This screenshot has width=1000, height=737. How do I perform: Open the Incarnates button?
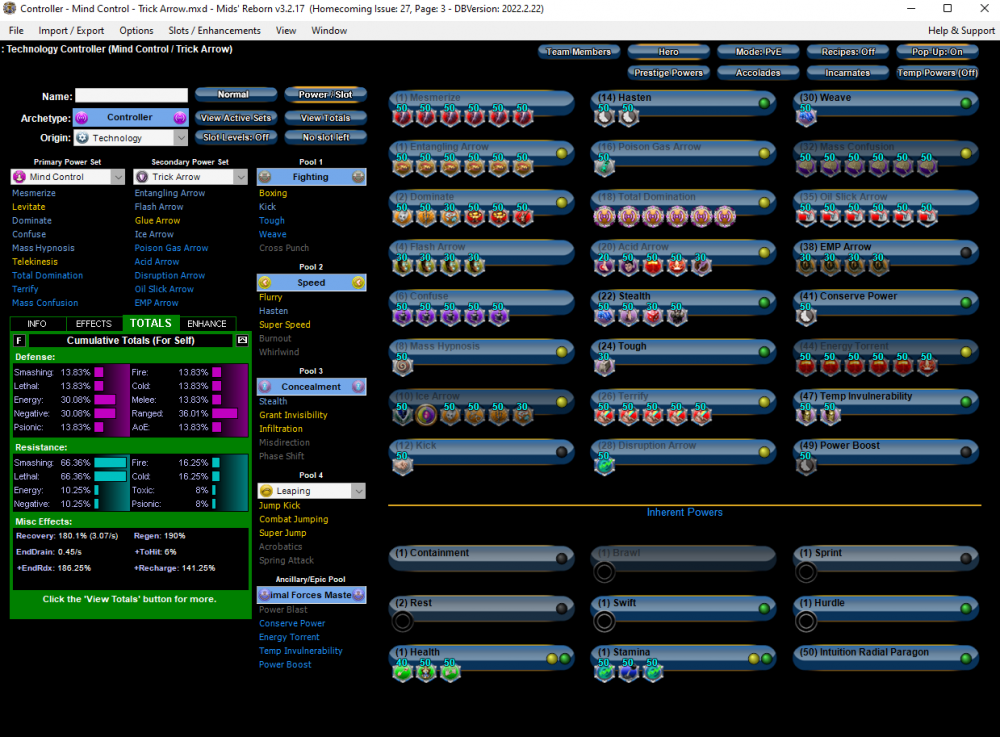click(847, 73)
